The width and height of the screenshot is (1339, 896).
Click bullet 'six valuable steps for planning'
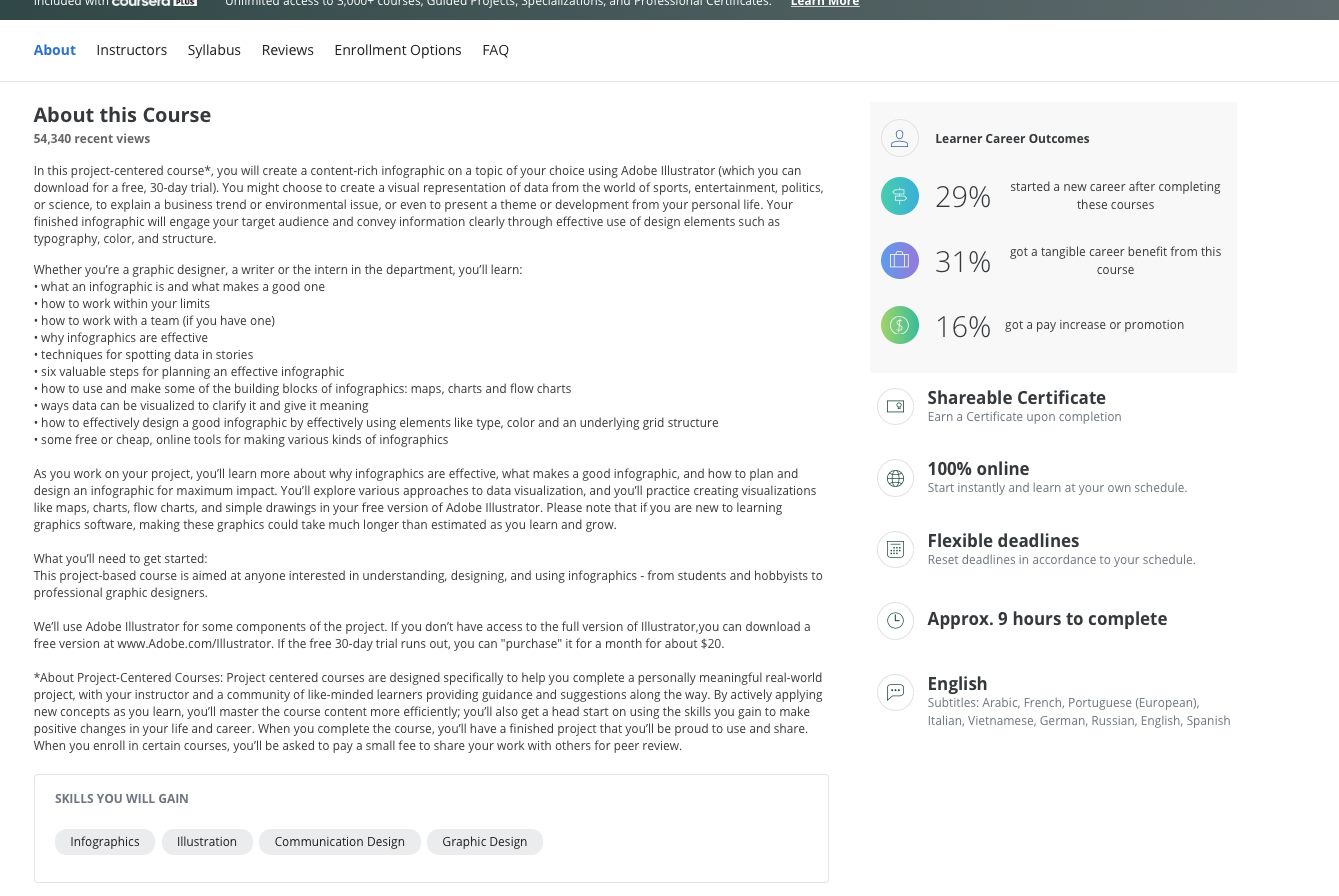point(189,372)
